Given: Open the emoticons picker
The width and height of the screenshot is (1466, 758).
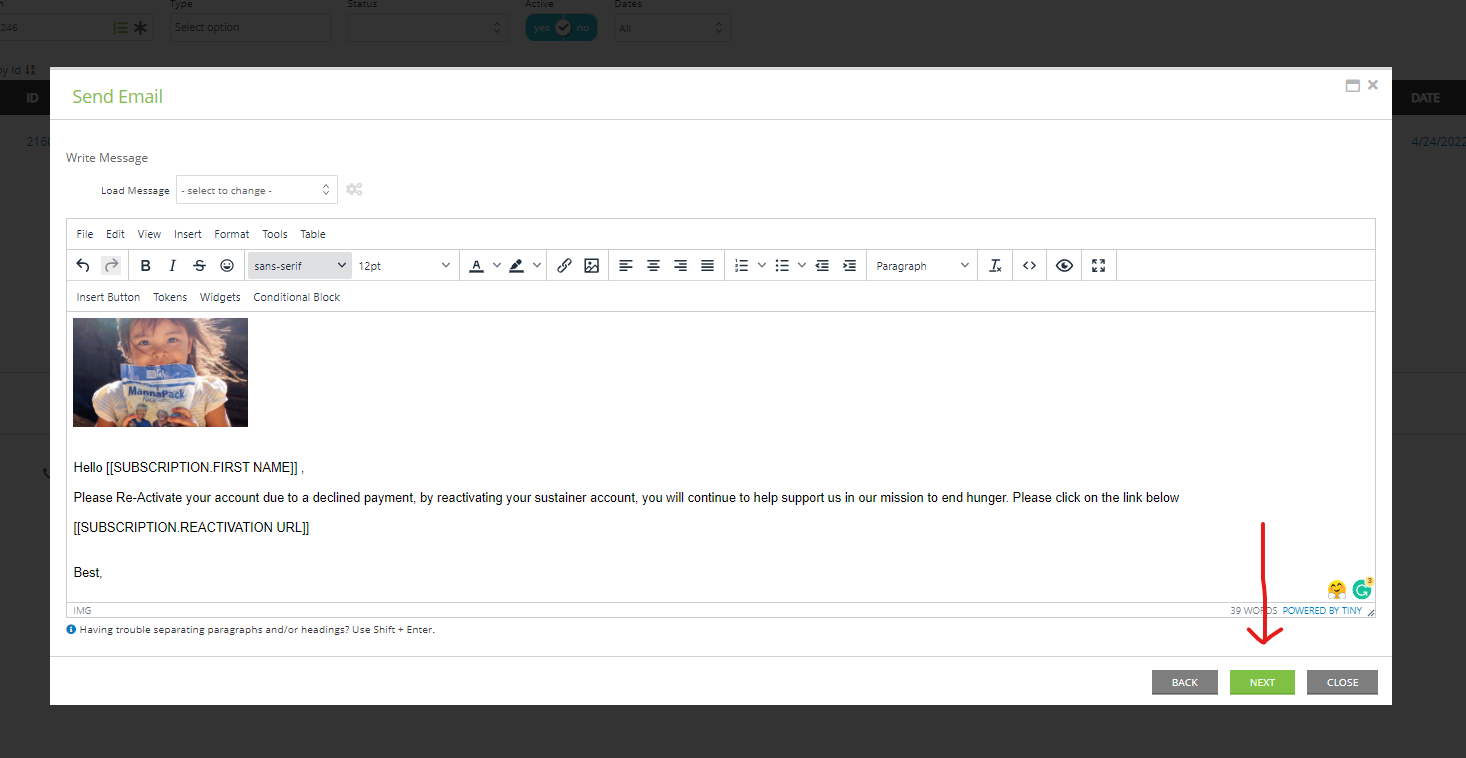Looking at the screenshot, I should point(227,266).
